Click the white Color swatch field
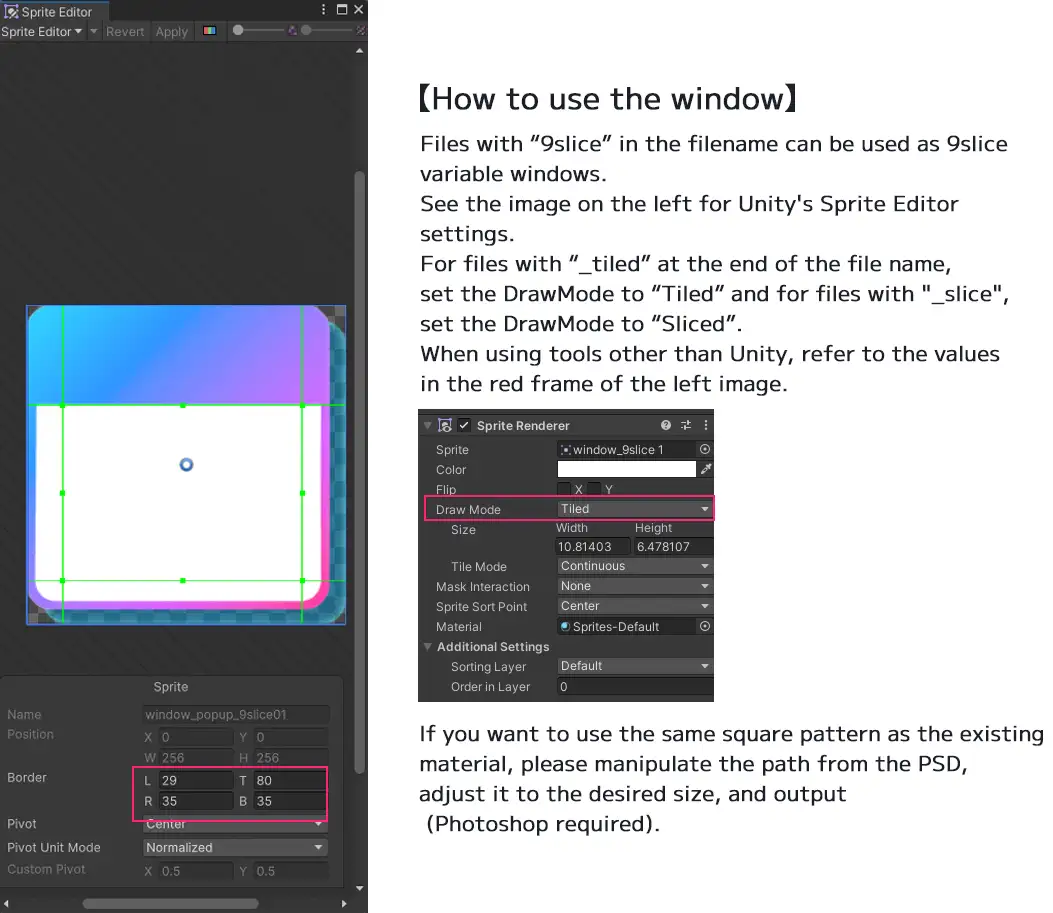 point(626,469)
